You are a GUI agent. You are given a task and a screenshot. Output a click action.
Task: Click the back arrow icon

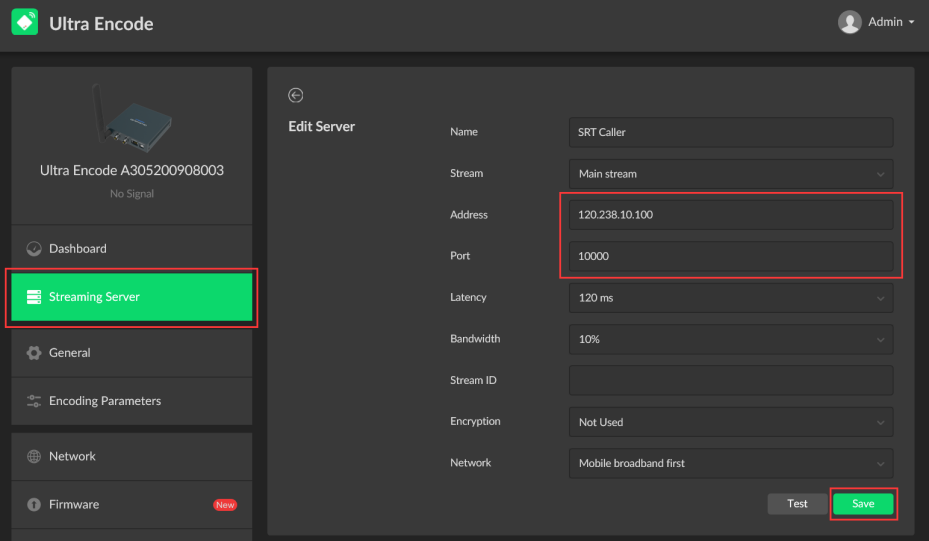[x=295, y=95]
